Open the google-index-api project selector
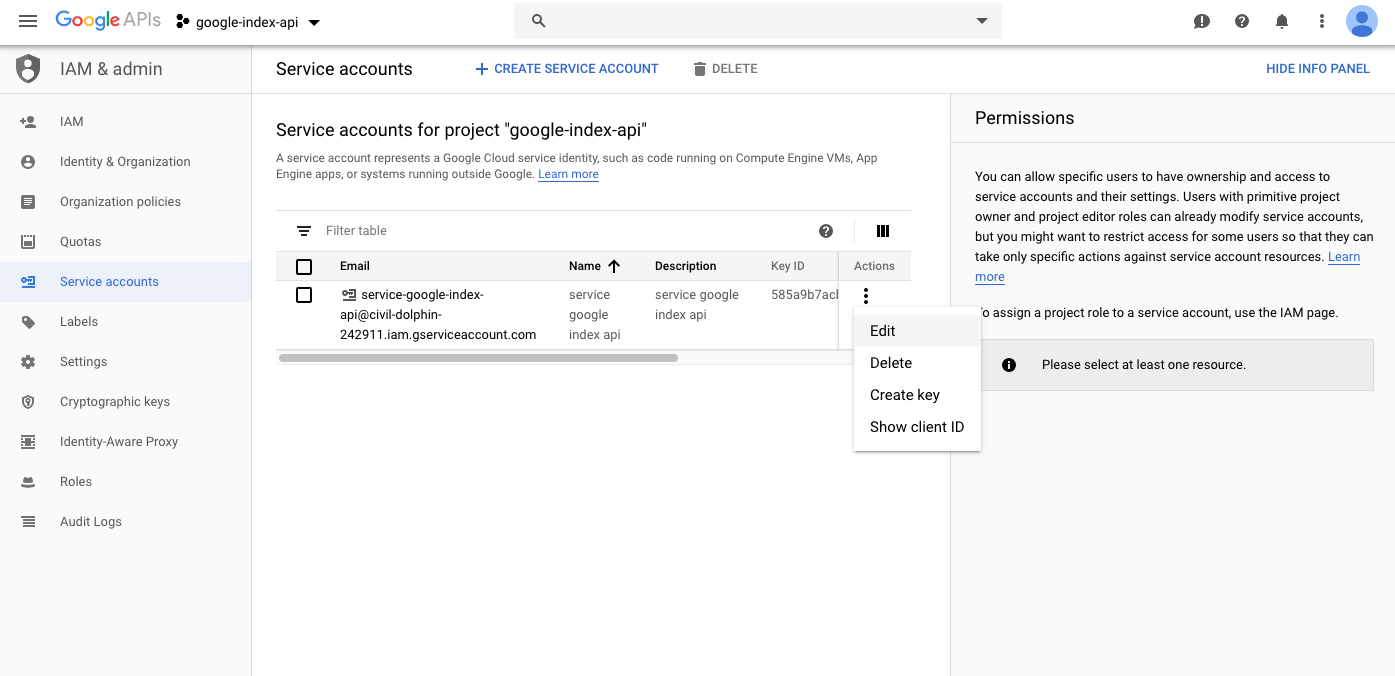Viewport: 1395px width, 676px height. (x=248, y=22)
